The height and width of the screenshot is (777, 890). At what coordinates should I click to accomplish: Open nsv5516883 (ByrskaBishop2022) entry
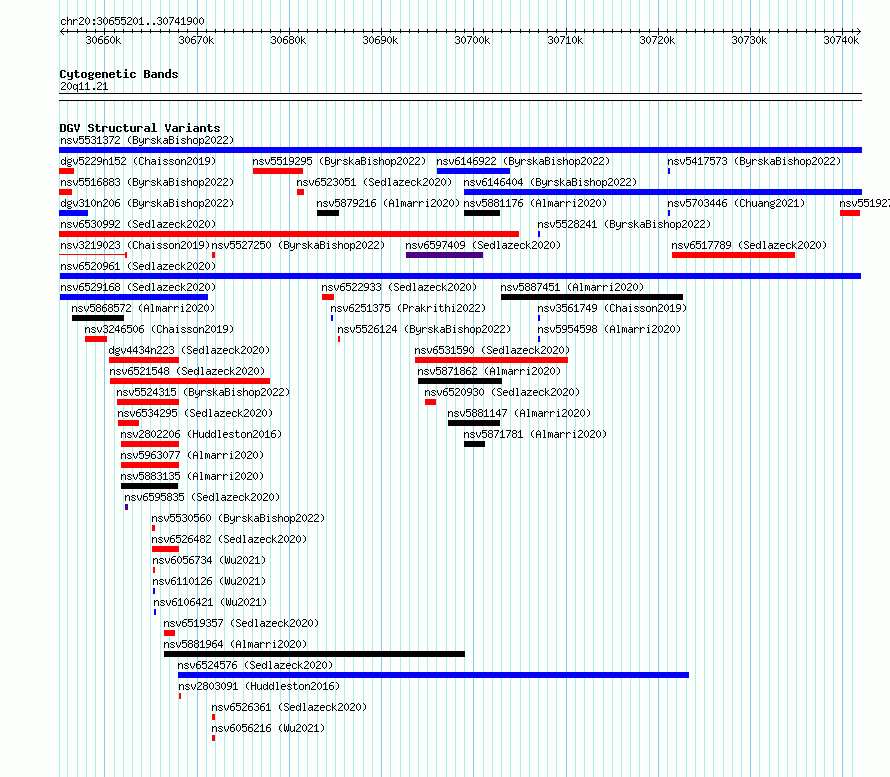(146, 182)
